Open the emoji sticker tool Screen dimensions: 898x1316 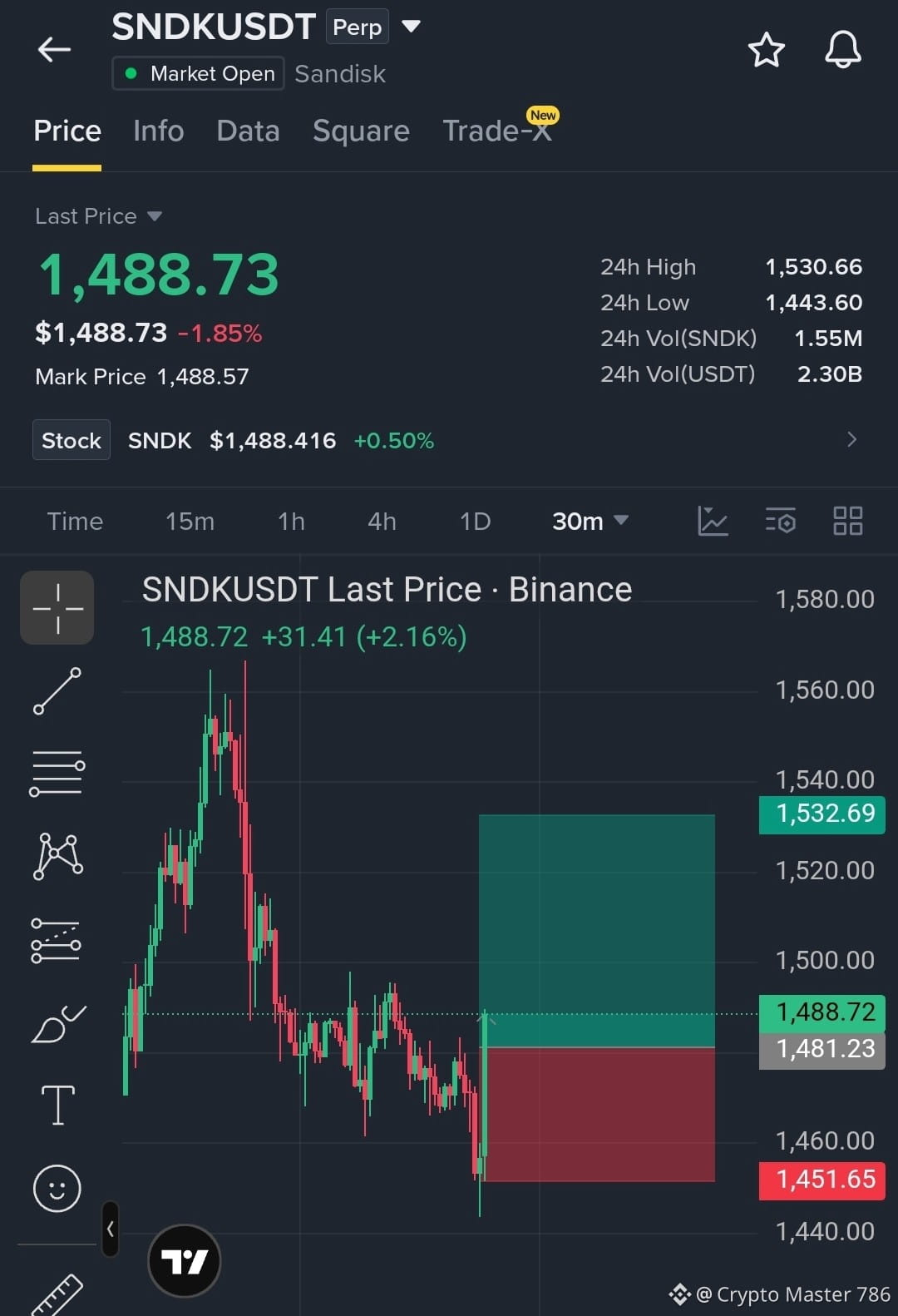click(x=57, y=1188)
